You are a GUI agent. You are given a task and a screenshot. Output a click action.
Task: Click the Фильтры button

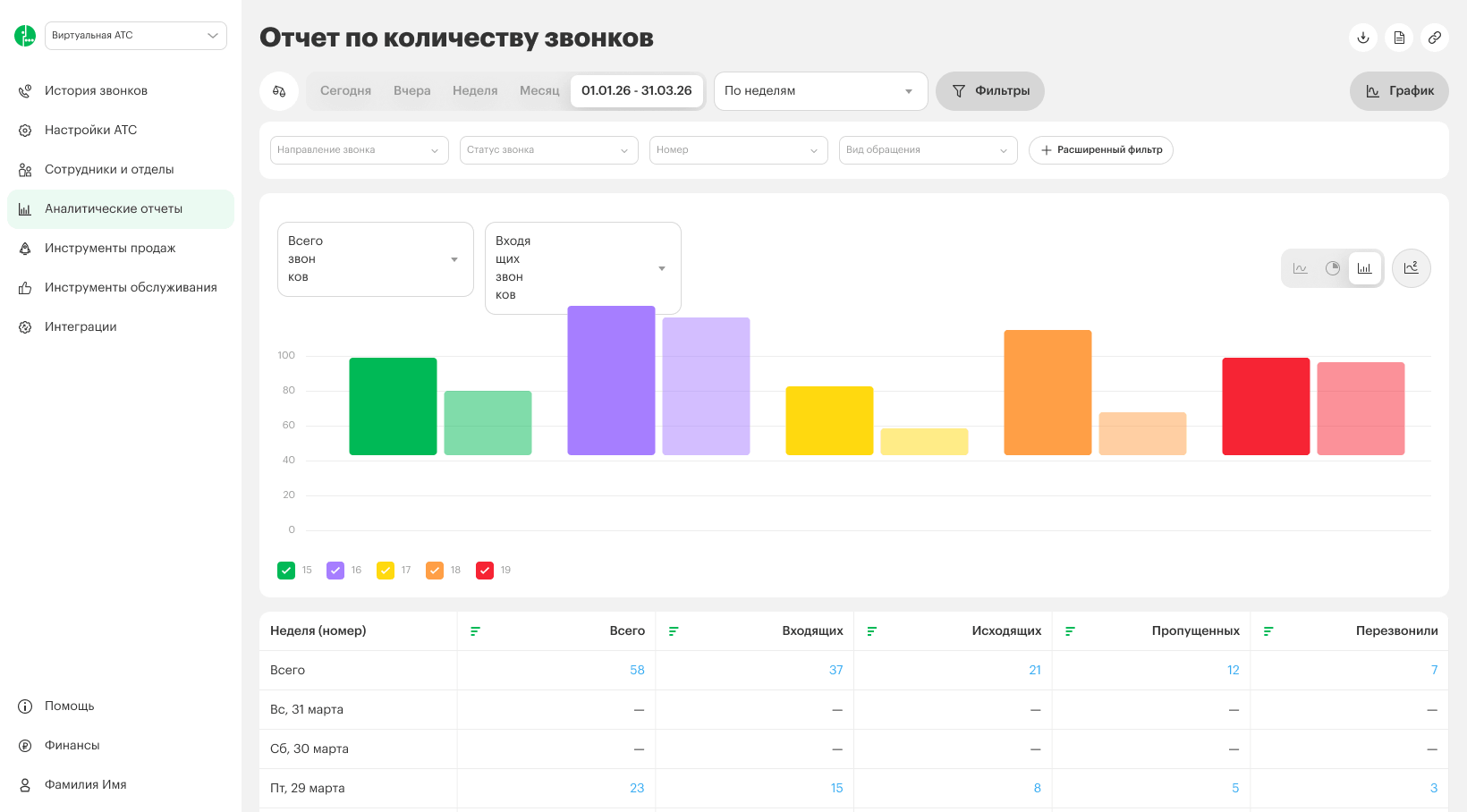click(990, 91)
